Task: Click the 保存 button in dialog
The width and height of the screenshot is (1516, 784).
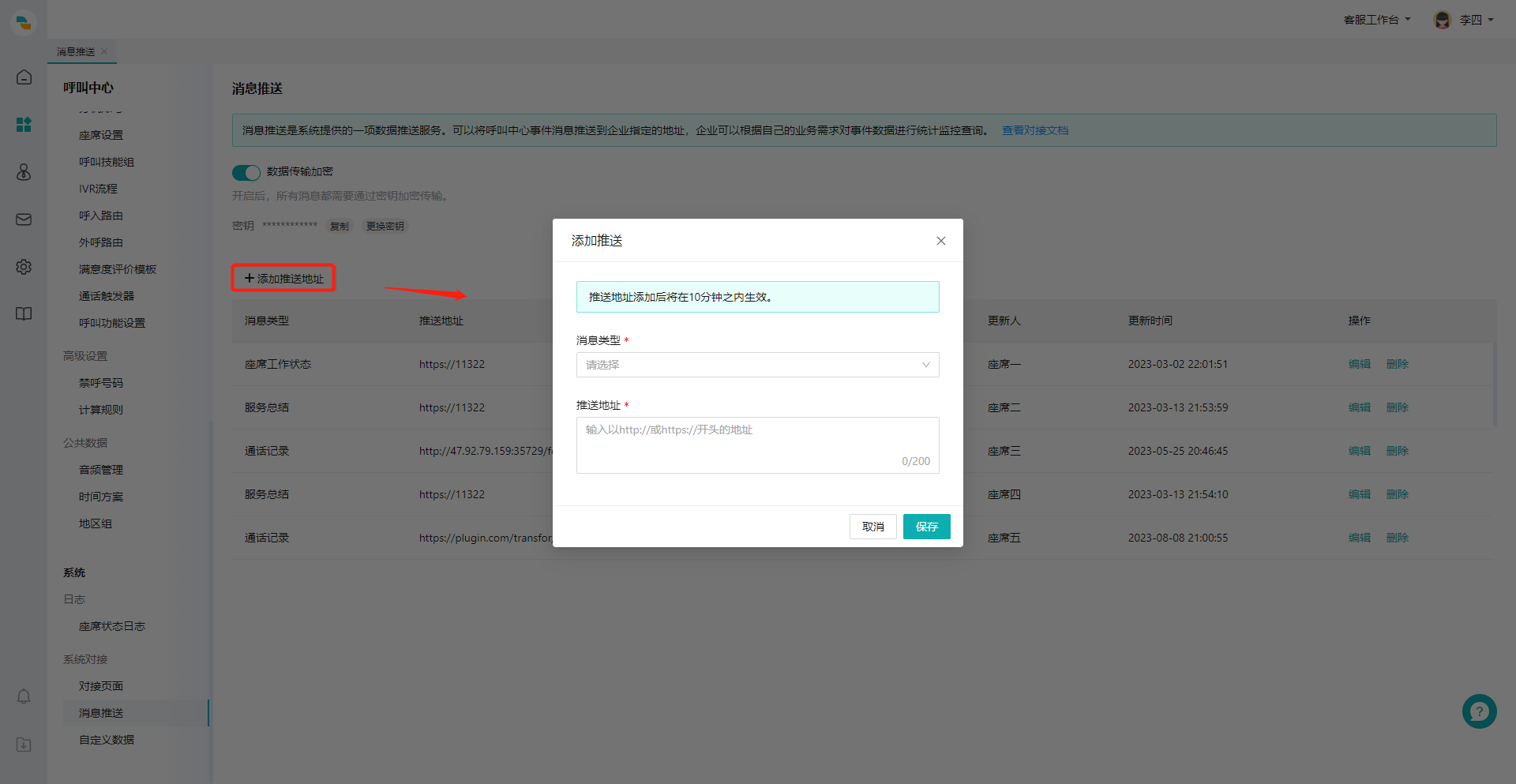Action: (926, 527)
